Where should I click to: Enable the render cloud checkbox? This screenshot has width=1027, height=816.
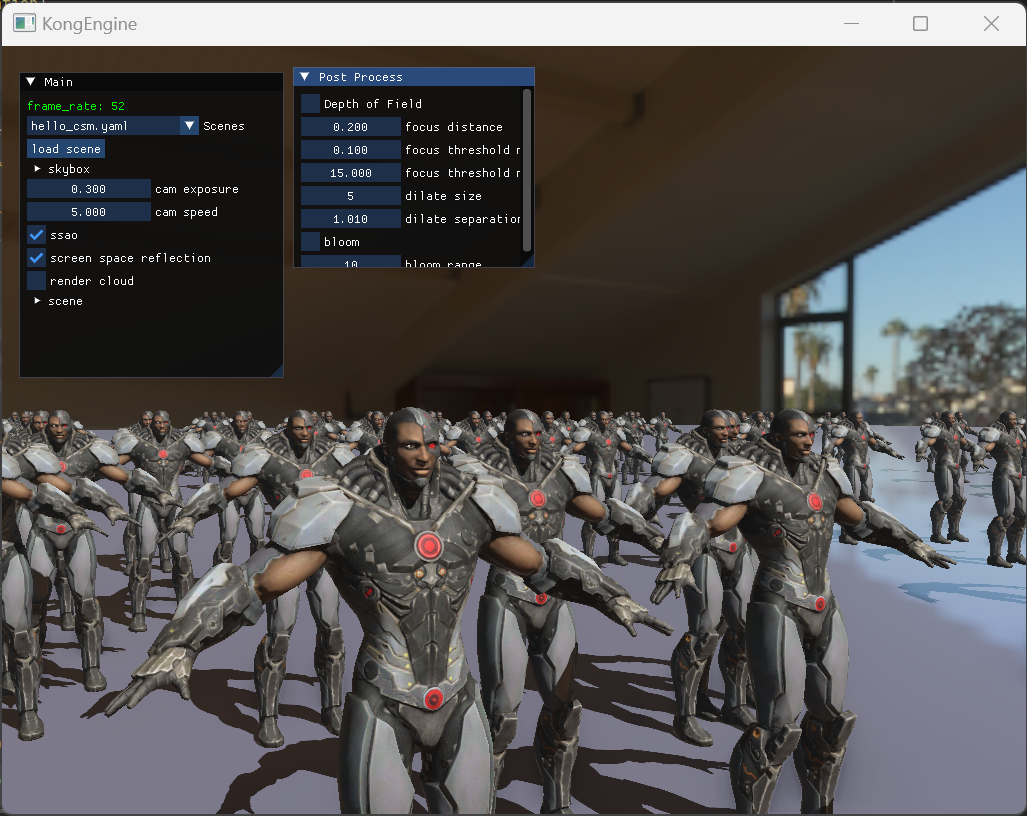[36, 280]
